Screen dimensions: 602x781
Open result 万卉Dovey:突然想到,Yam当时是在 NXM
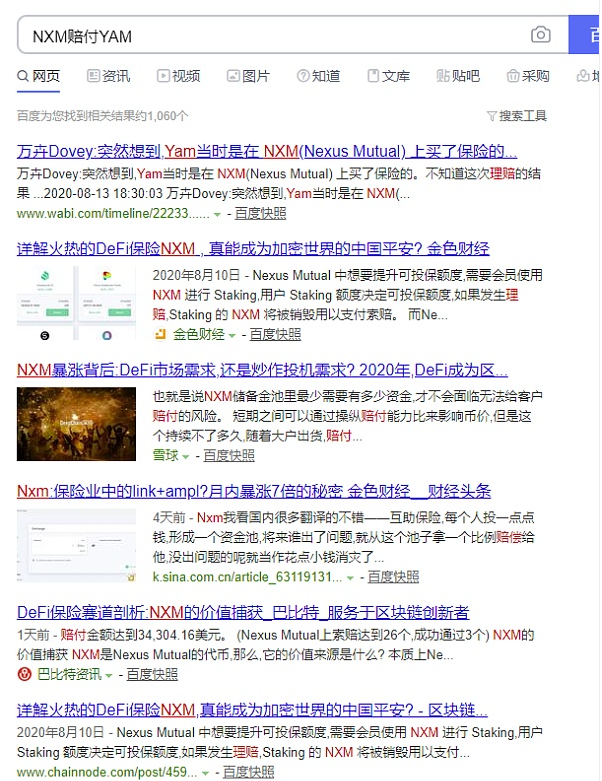point(267,151)
